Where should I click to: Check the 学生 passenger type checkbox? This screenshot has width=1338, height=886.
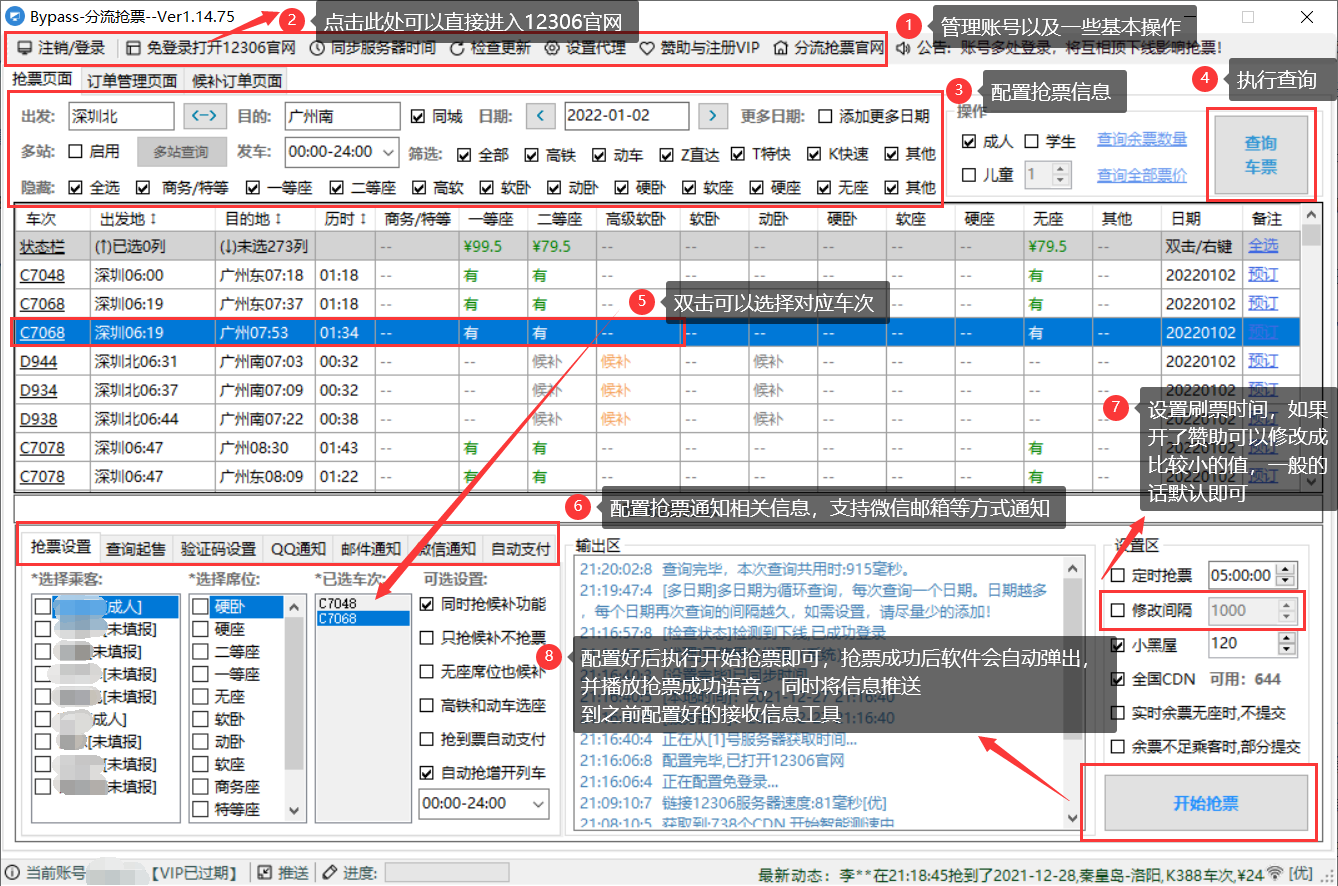click(1032, 141)
